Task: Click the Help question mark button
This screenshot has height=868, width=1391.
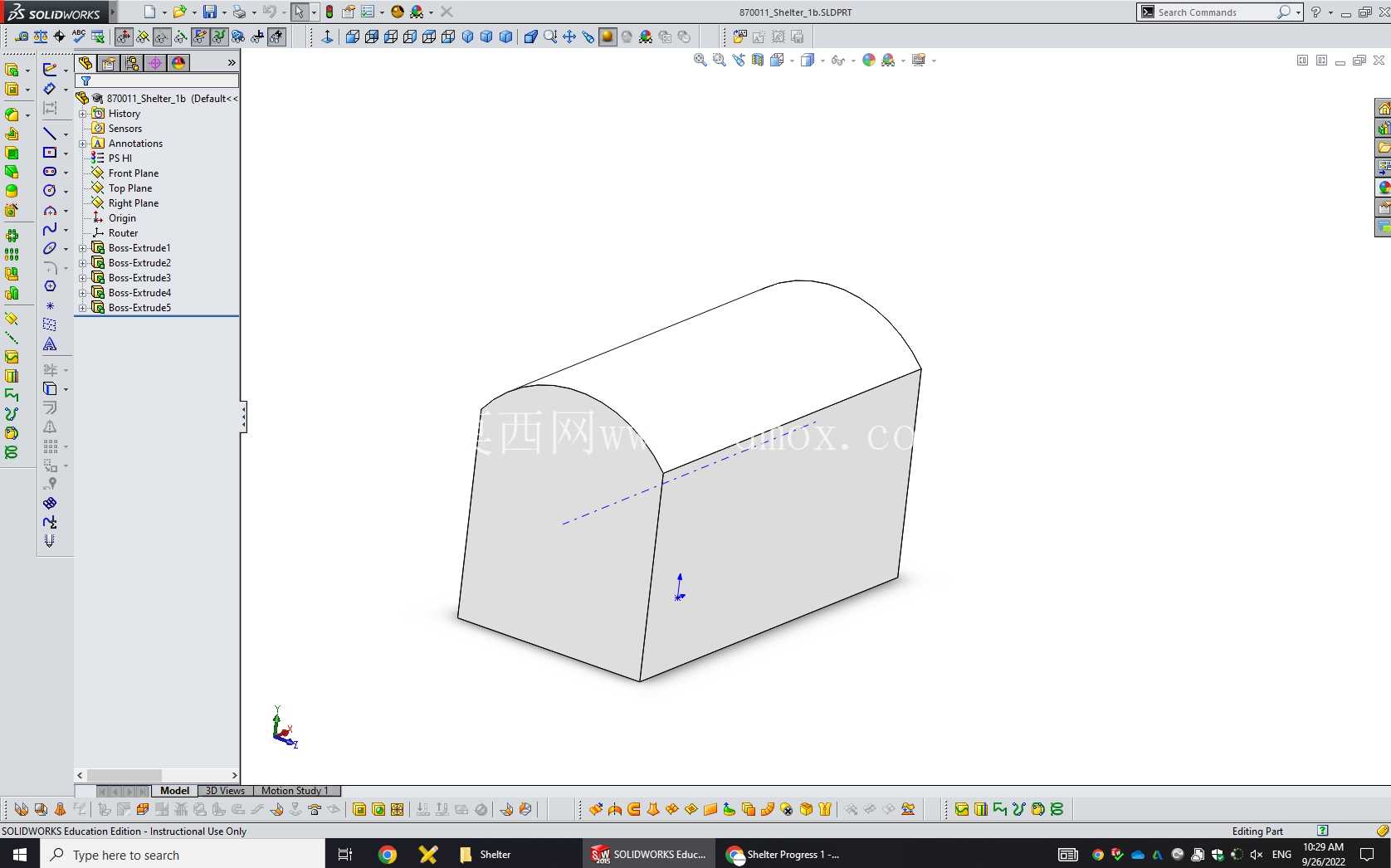Action: pyautogui.click(x=1315, y=12)
